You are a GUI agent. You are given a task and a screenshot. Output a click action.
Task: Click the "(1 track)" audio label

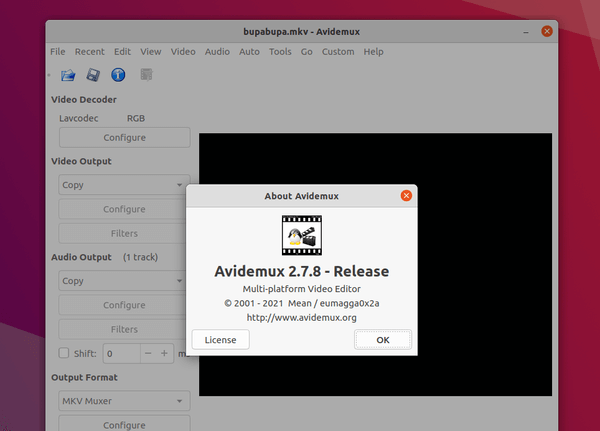point(140,257)
